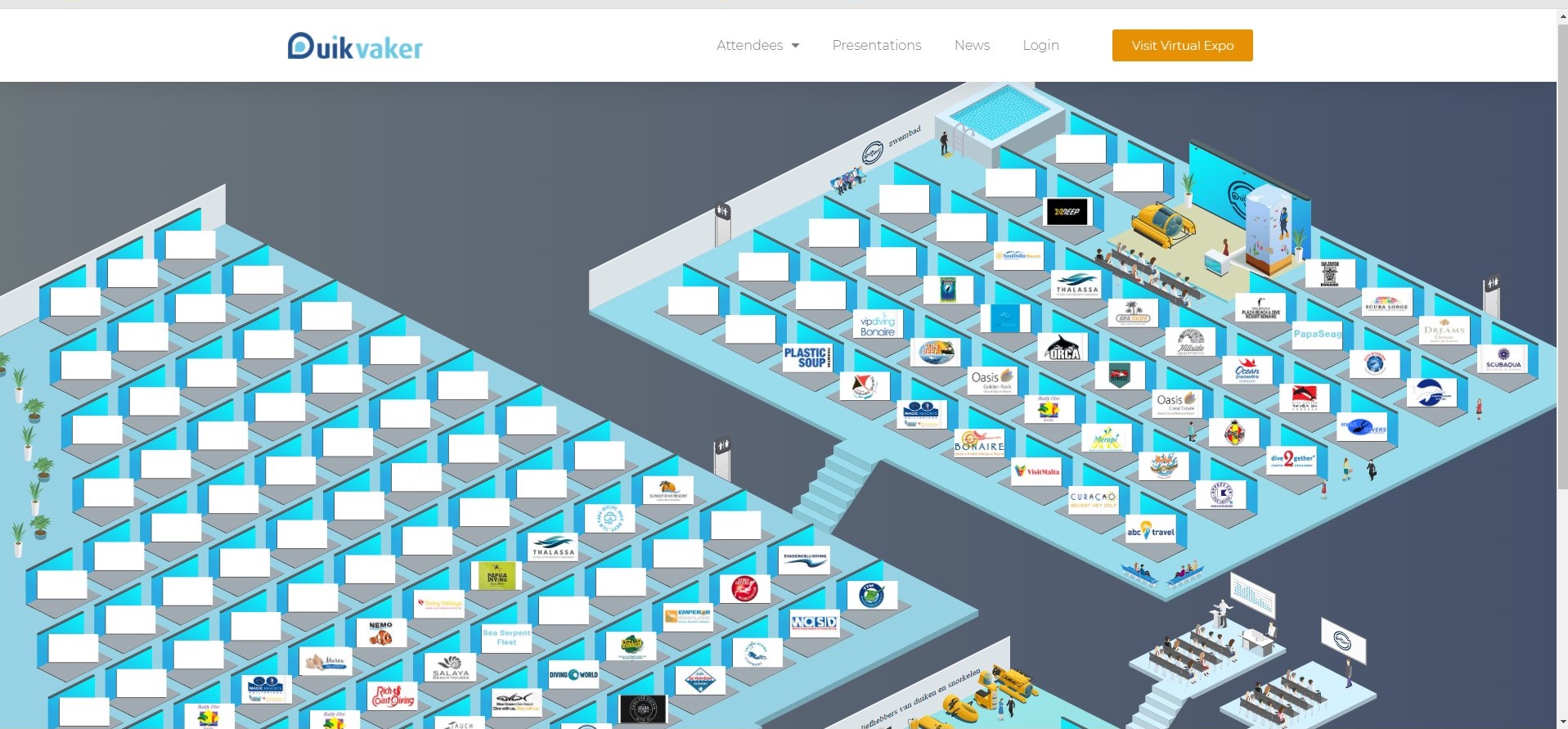1568x729 pixels.
Task: Select the Bonaire tourism booth with flamingo
Action: tap(979, 443)
